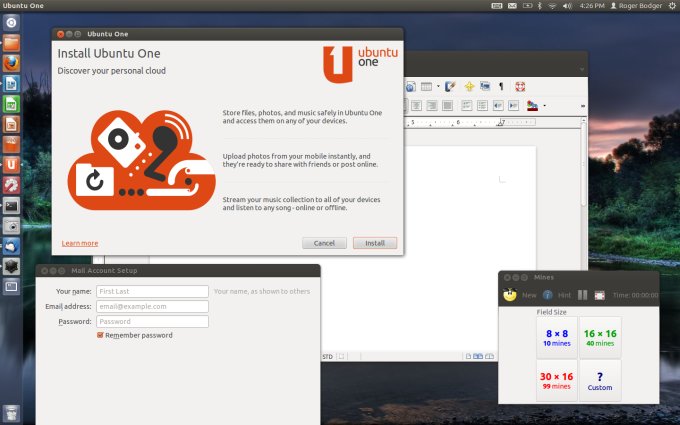Follow the Learn more link
Viewport: 680px width, 425px height.
80,243
